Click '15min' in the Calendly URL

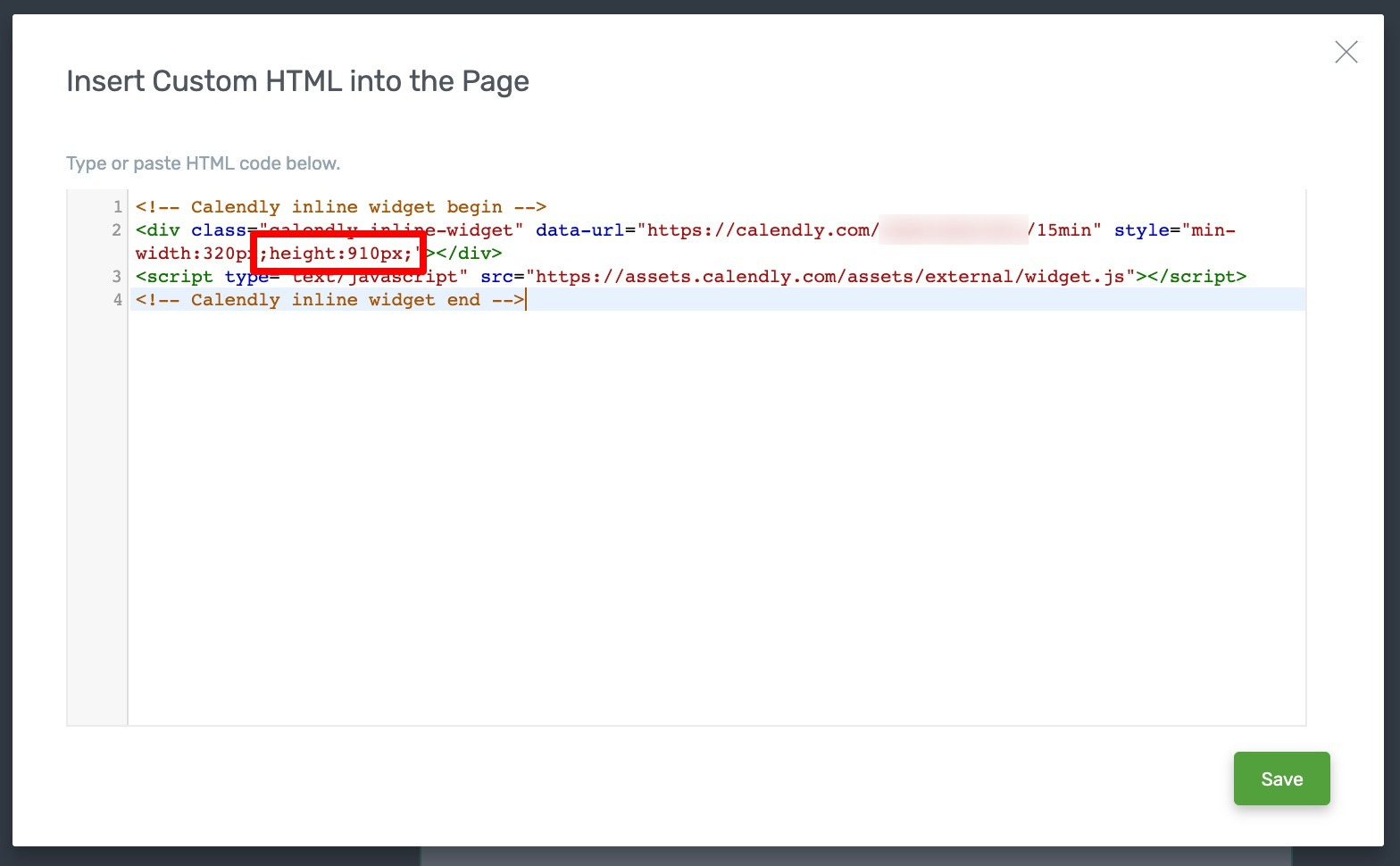[x=1063, y=230]
